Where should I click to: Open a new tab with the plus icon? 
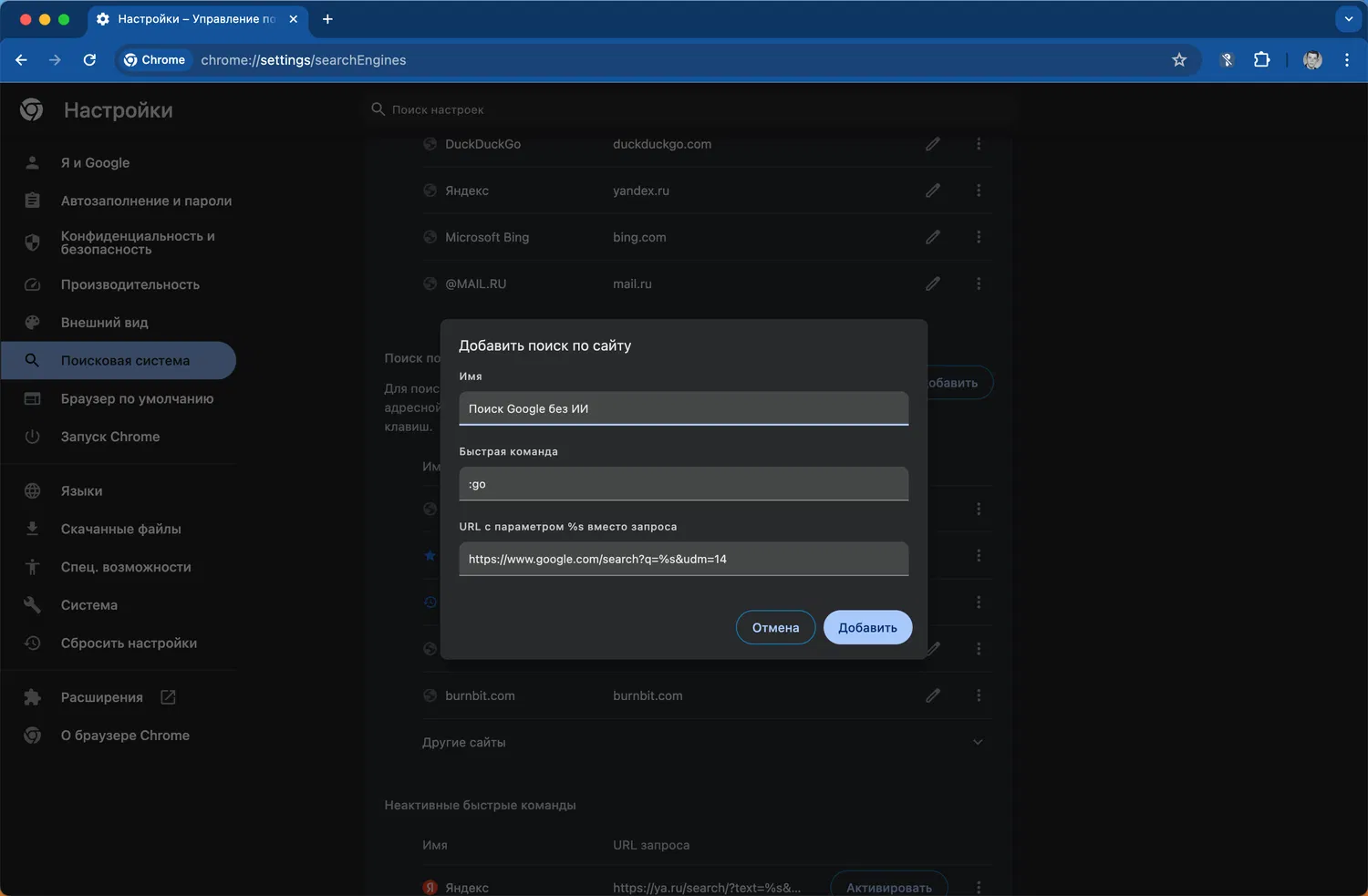[x=327, y=19]
